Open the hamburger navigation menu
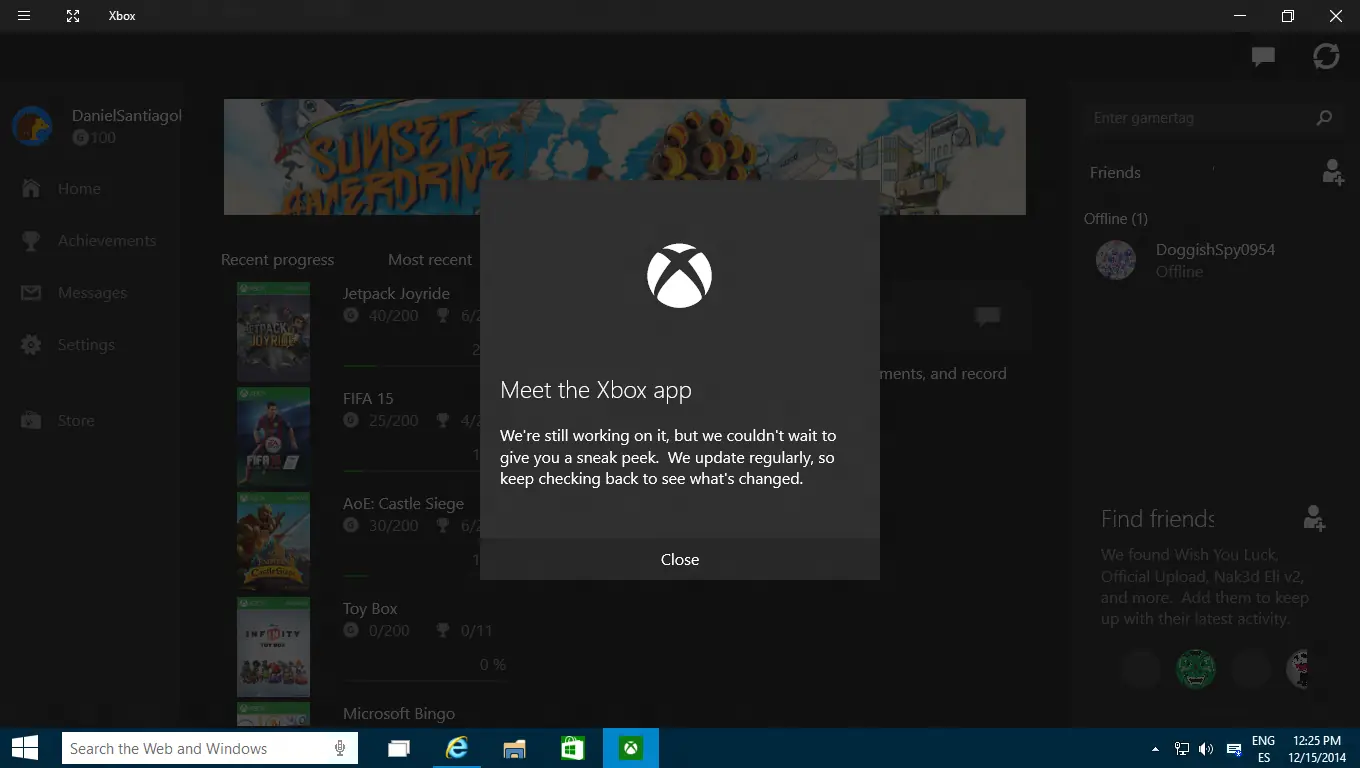The height and width of the screenshot is (768, 1360). coord(22,15)
